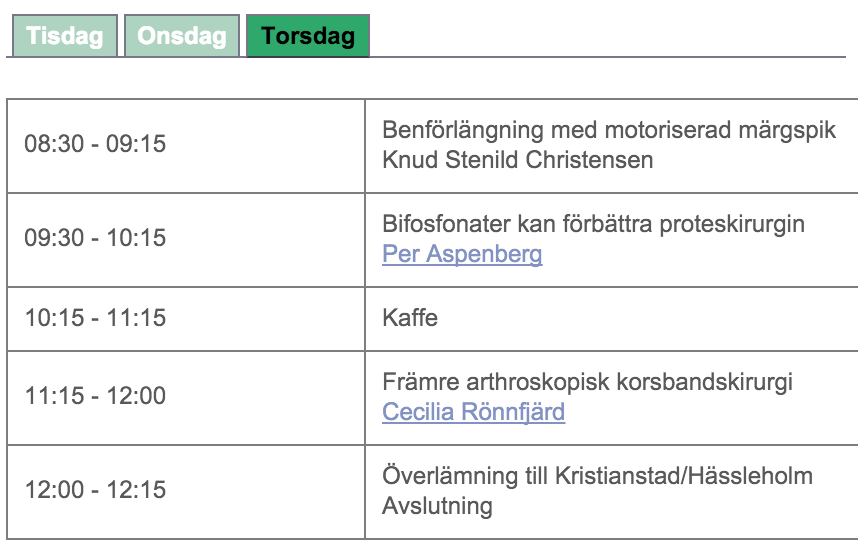The image size is (858, 560).
Task: Click the Kaffe entry text
Action: 410,317
